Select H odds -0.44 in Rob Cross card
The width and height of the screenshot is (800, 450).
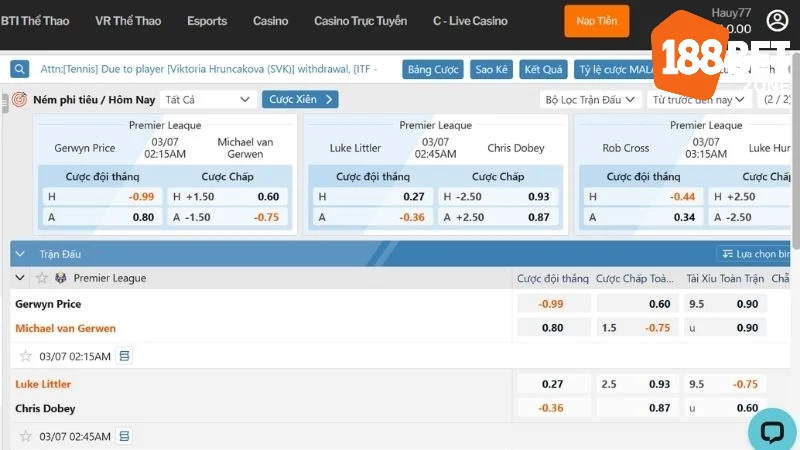[x=643, y=196]
